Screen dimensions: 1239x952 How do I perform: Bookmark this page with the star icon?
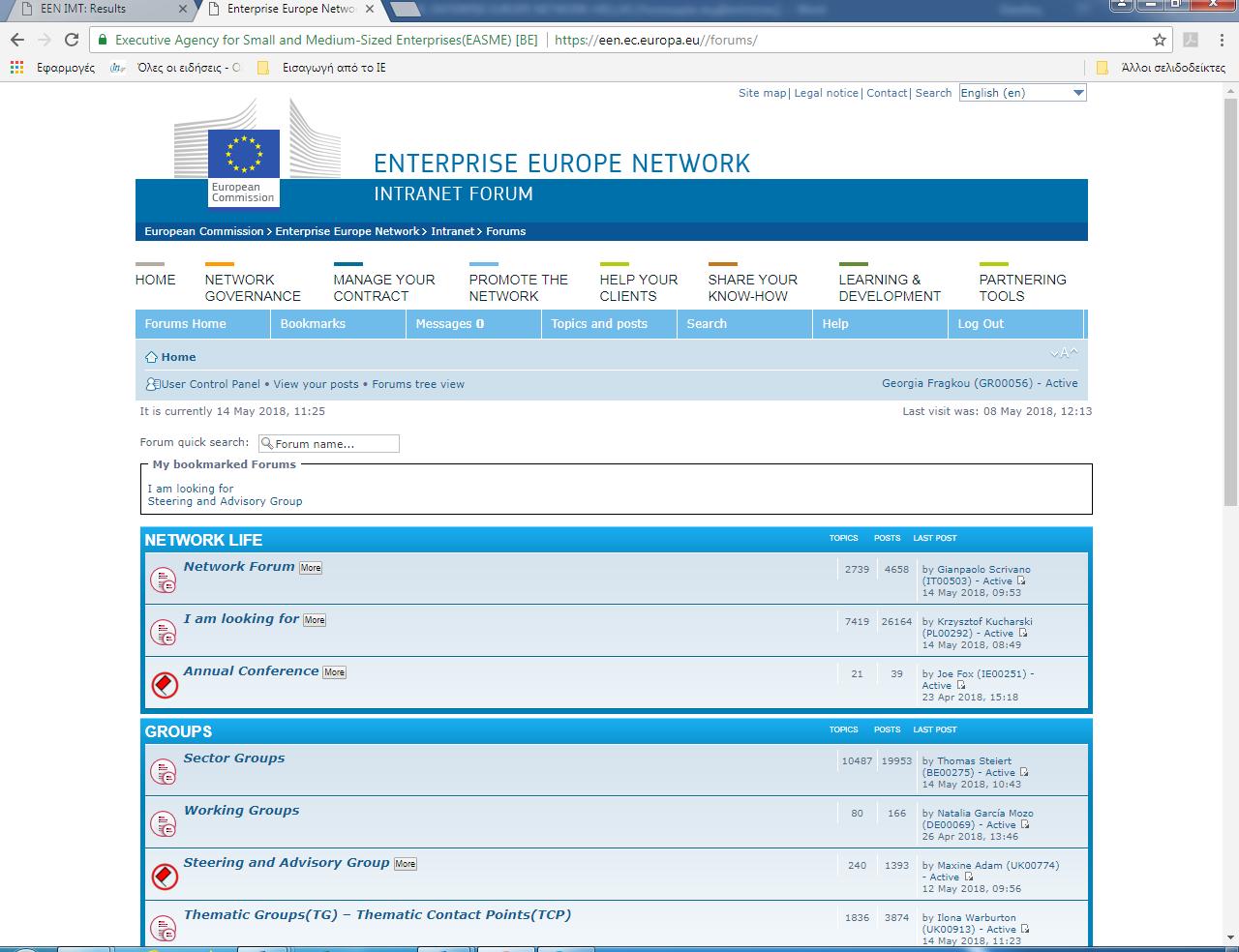coord(1160,40)
